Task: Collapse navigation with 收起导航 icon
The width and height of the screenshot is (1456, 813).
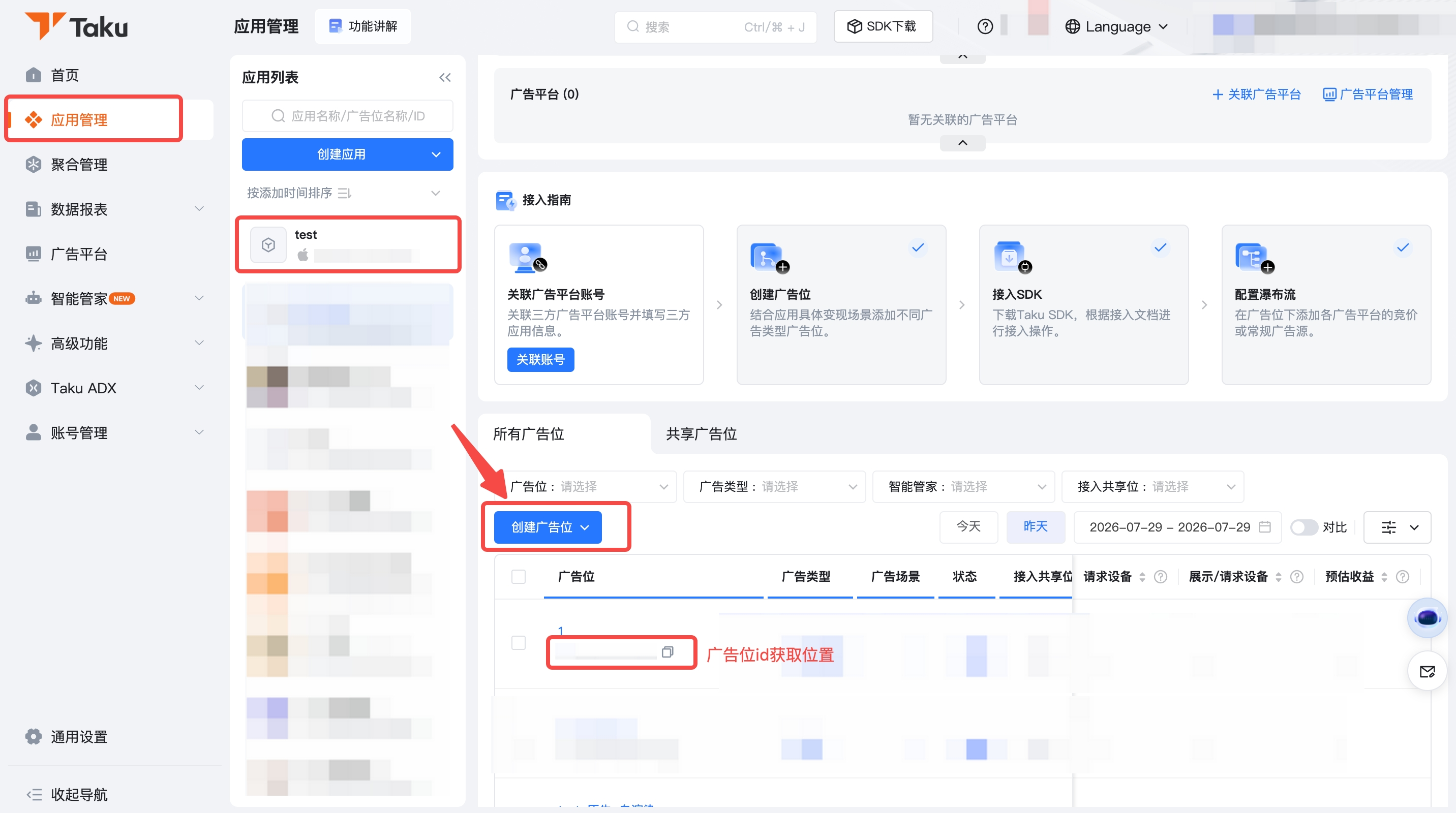Action: point(34,795)
